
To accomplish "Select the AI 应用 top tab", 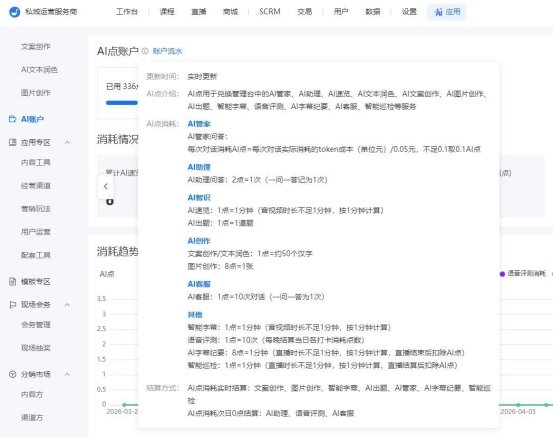I will [447, 12].
